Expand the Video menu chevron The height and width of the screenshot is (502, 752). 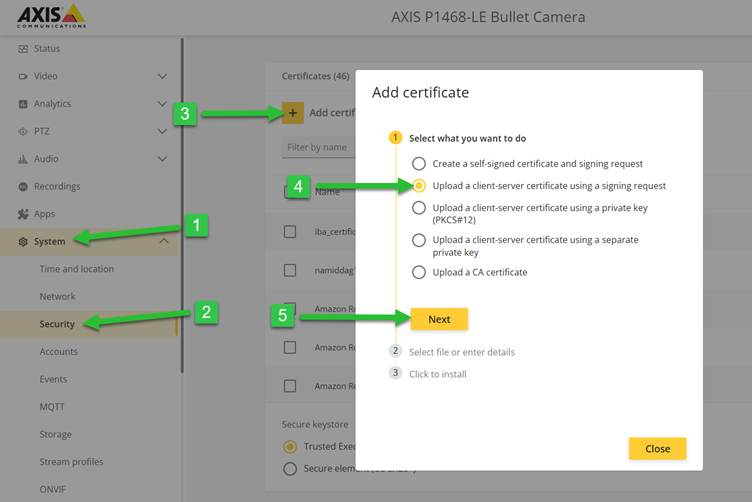pos(163,76)
